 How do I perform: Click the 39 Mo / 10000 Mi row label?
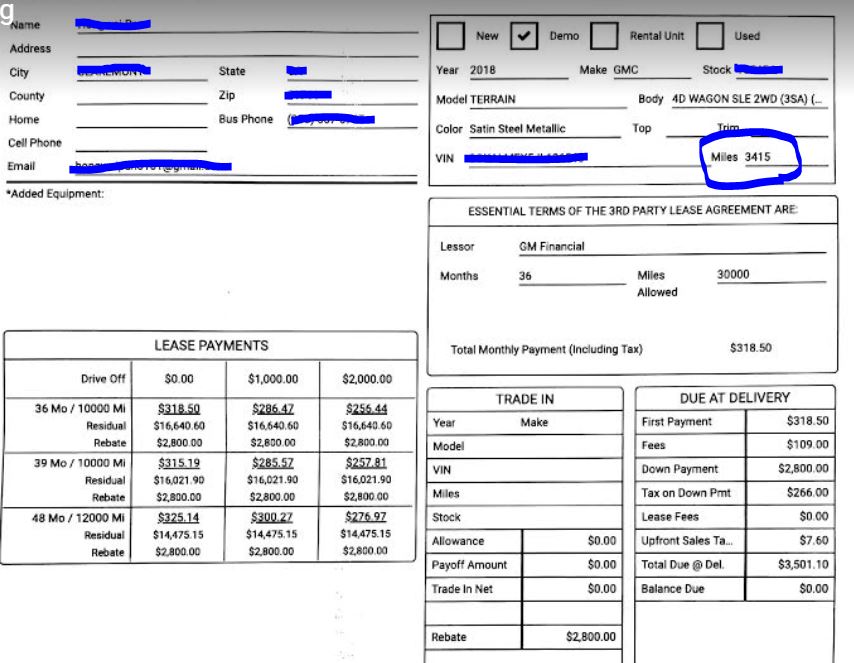pyautogui.click(x=80, y=463)
